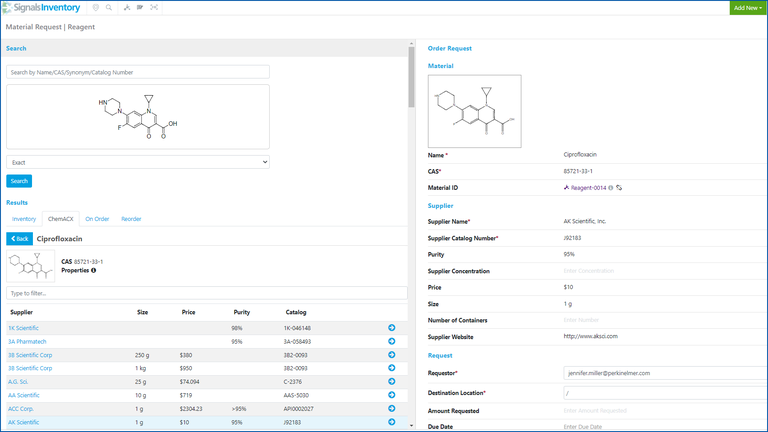Select arrow icon for A.G. Sci. row
Screen dimensions: 768x432
pyautogui.click(x=391, y=382)
